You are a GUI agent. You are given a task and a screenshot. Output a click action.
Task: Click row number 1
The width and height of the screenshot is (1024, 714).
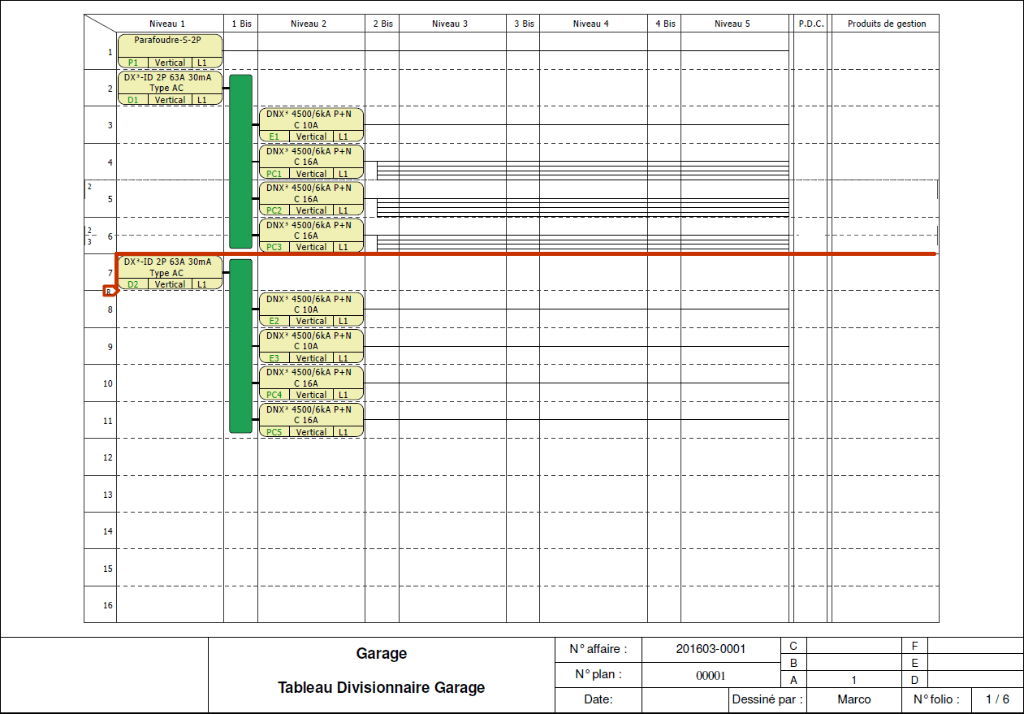[110, 52]
